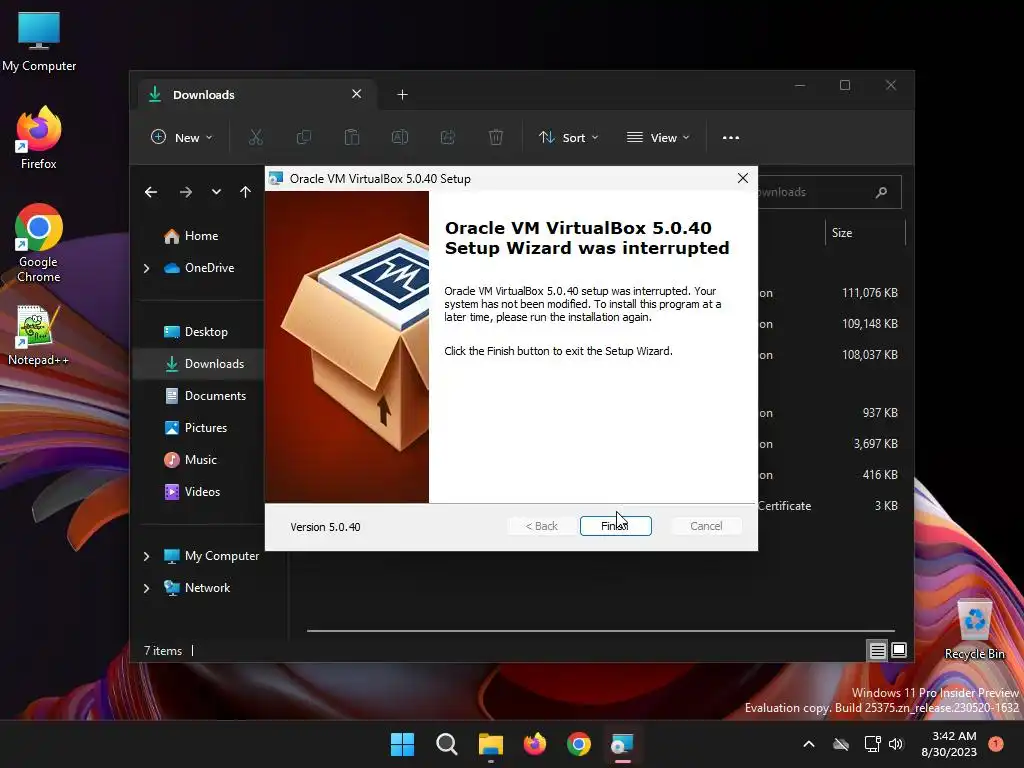Click the 111,076 KB file size cell
Viewport: 1024px width, 768px height.
coord(870,293)
